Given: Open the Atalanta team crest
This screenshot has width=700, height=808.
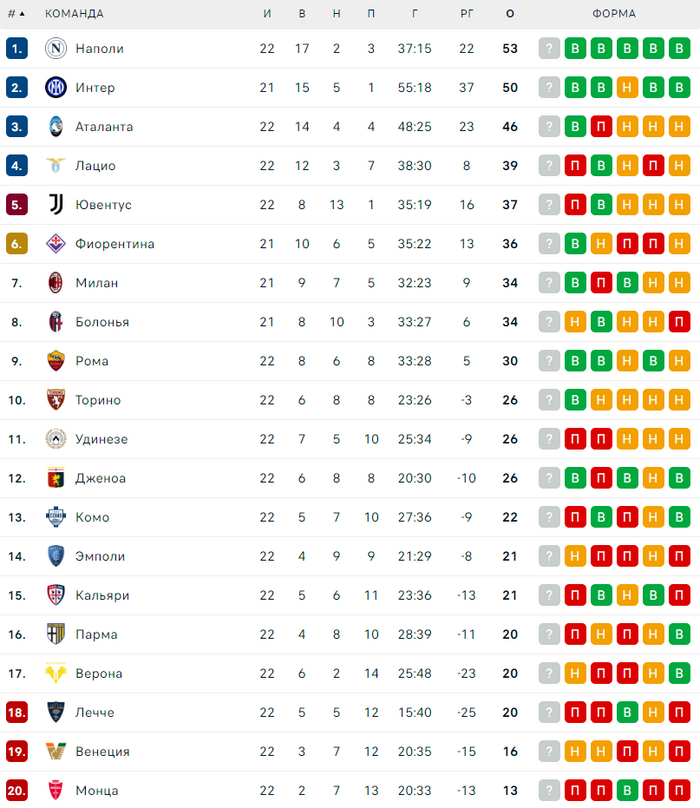Looking at the screenshot, I should pyautogui.click(x=55, y=126).
